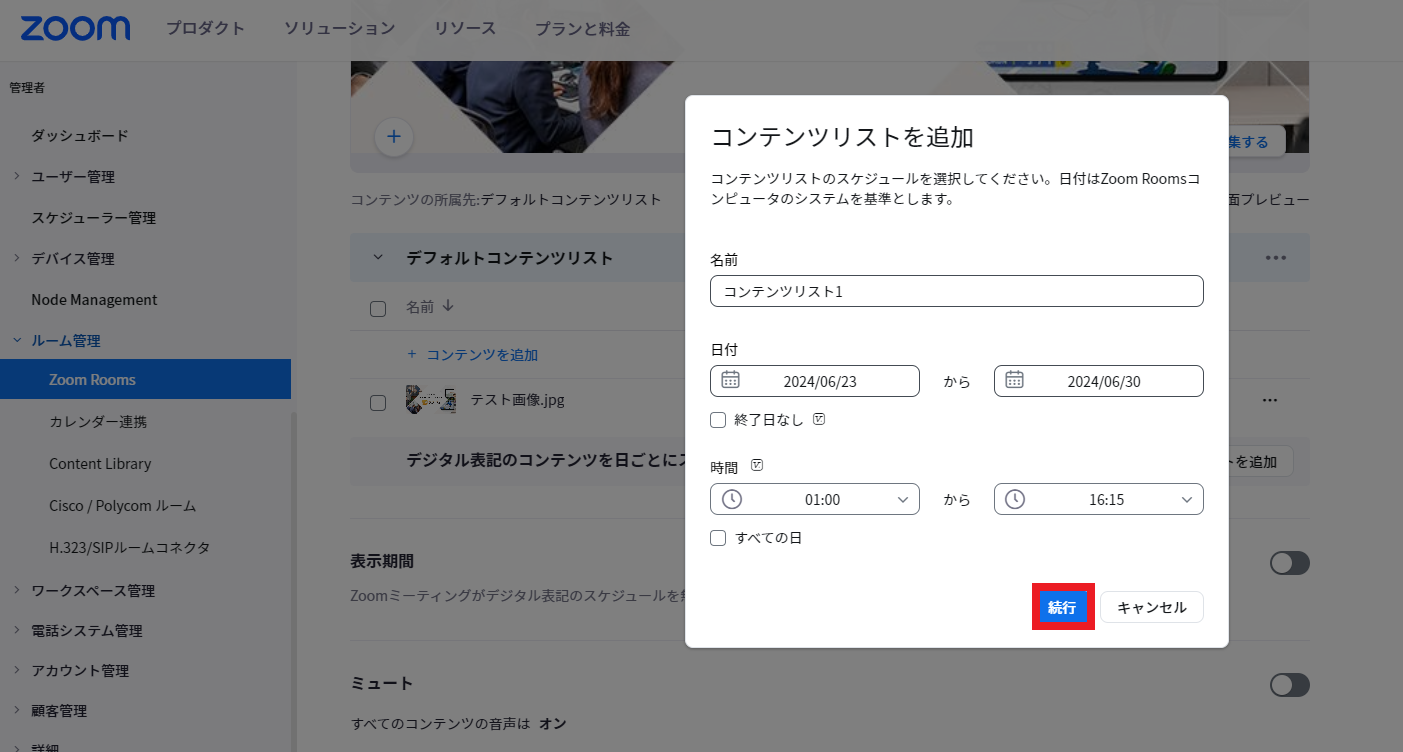Screen dimensions: 1403x752
Task: Click the round plus button on banner
Action: click(x=394, y=136)
